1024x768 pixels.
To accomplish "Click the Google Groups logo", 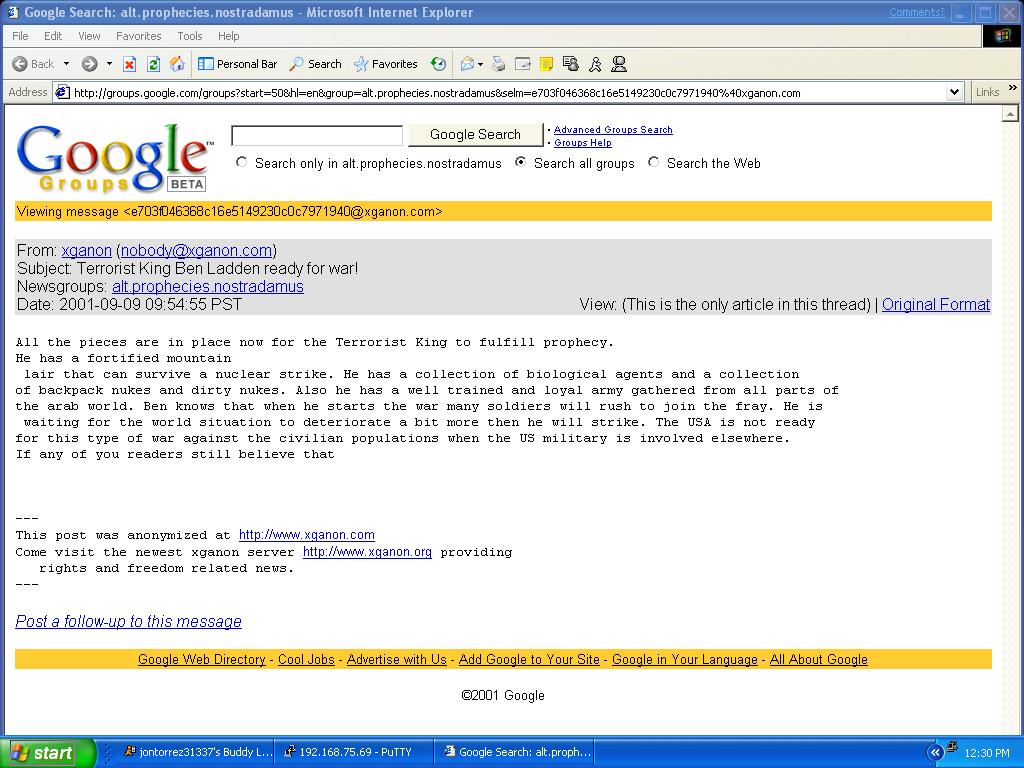I will [x=114, y=159].
